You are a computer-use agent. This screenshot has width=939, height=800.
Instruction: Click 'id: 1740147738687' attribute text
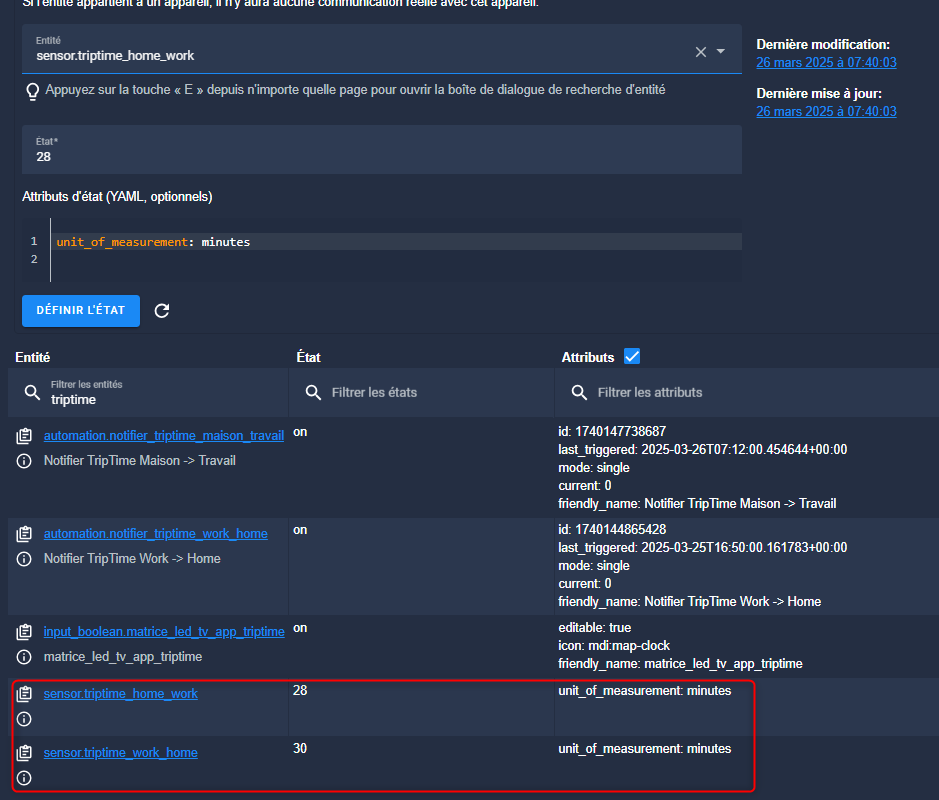pos(612,431)
